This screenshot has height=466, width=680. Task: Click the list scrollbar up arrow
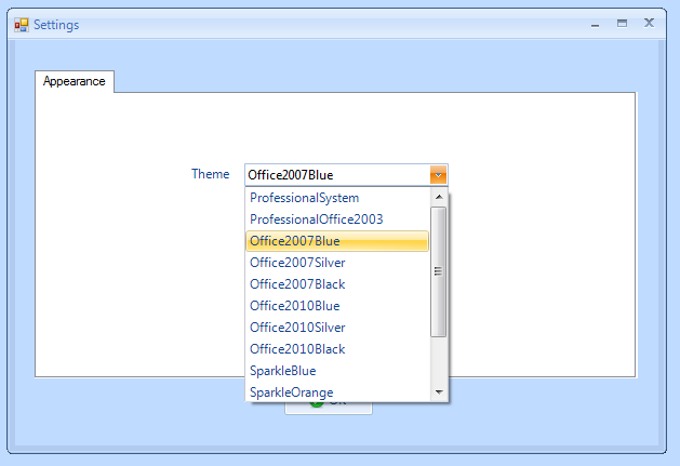438,197
